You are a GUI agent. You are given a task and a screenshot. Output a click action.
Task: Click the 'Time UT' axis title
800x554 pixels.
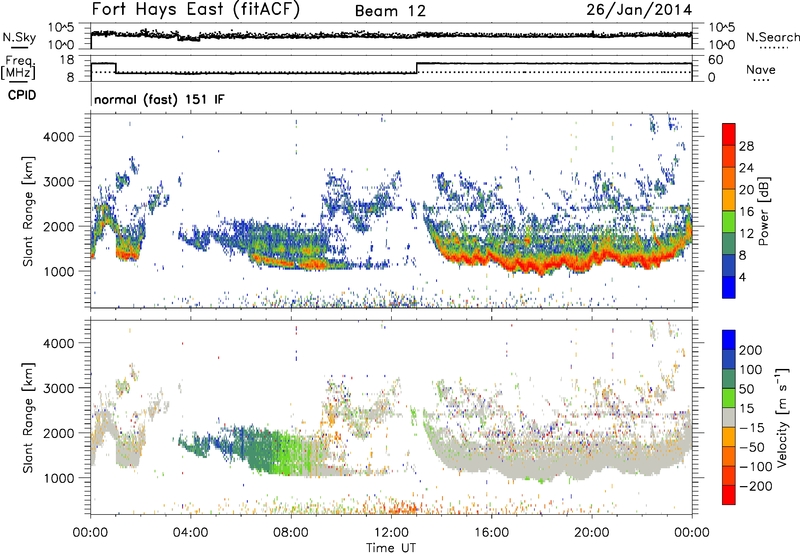click(x=391, y=547)
